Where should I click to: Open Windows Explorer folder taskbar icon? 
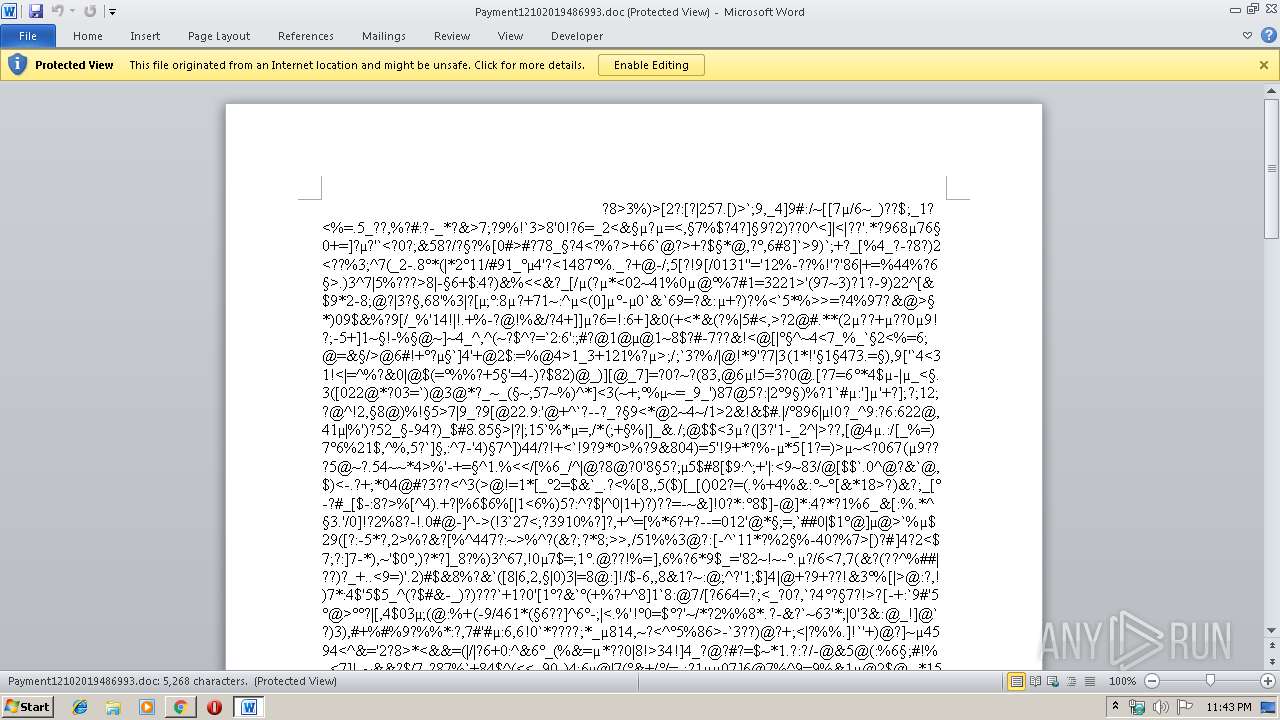point(113,707)
